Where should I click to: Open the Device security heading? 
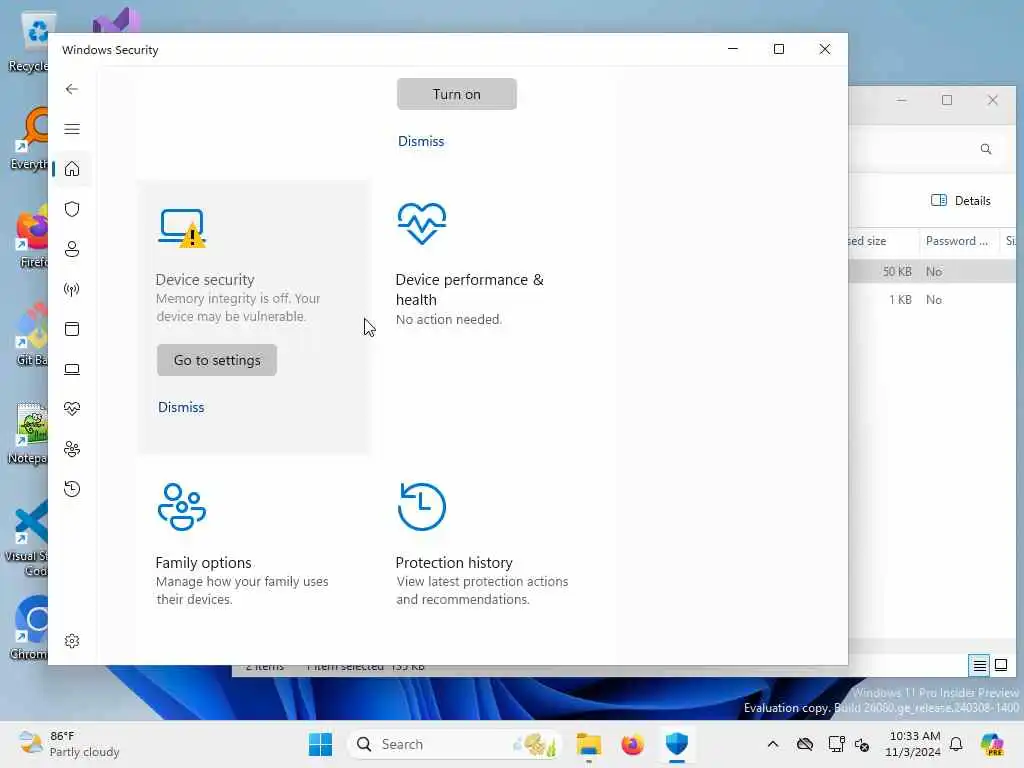(x=205, y=280)
